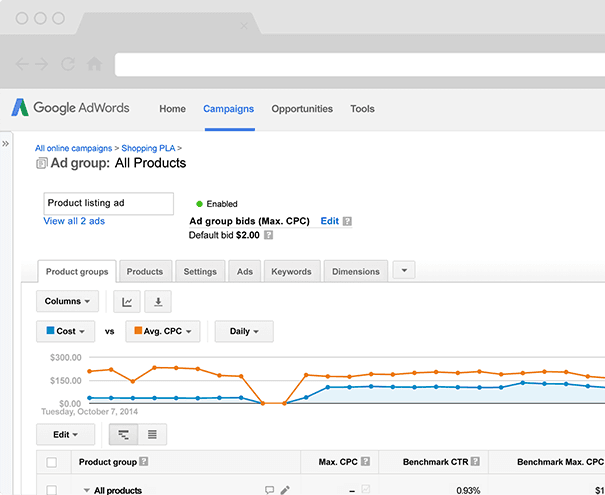Viewport: 605px width, 495px height.
Task: Open the Daily interval dropdown
Action: tap(243, 331)
